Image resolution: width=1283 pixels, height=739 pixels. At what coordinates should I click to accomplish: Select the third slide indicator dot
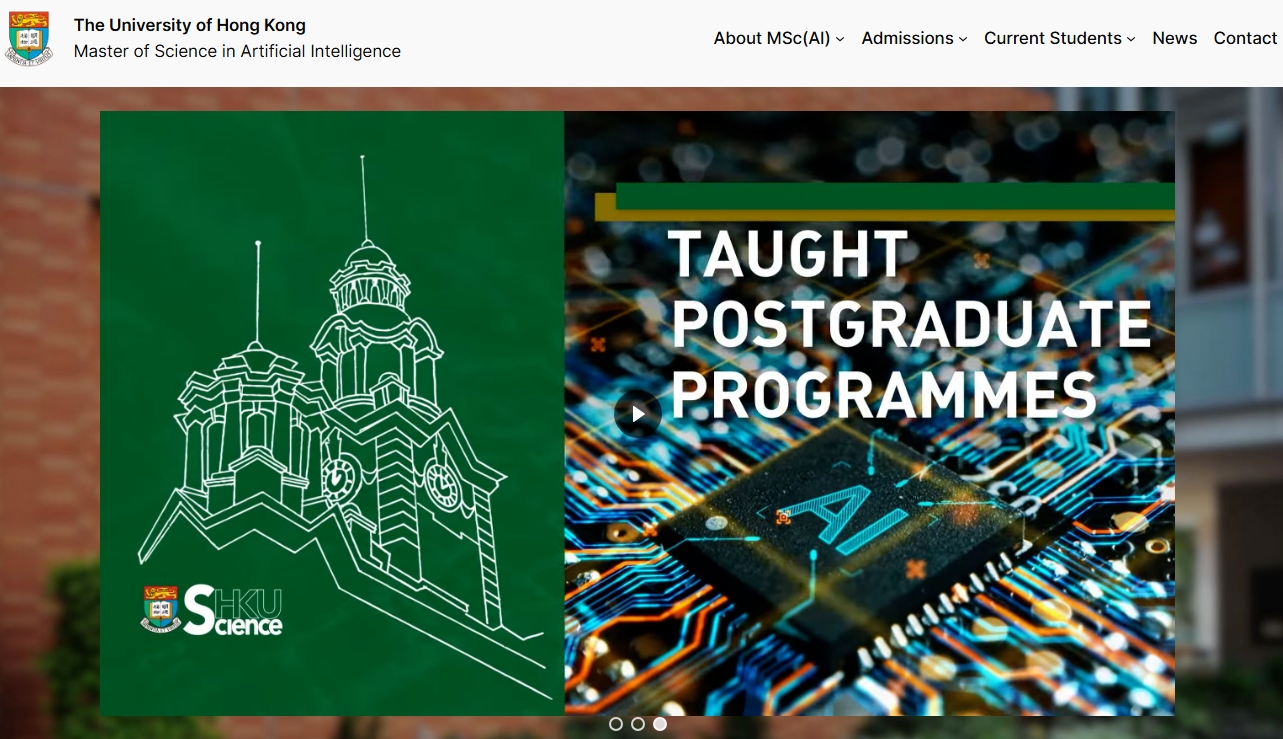pyautogui.click(x=660, y=724)
